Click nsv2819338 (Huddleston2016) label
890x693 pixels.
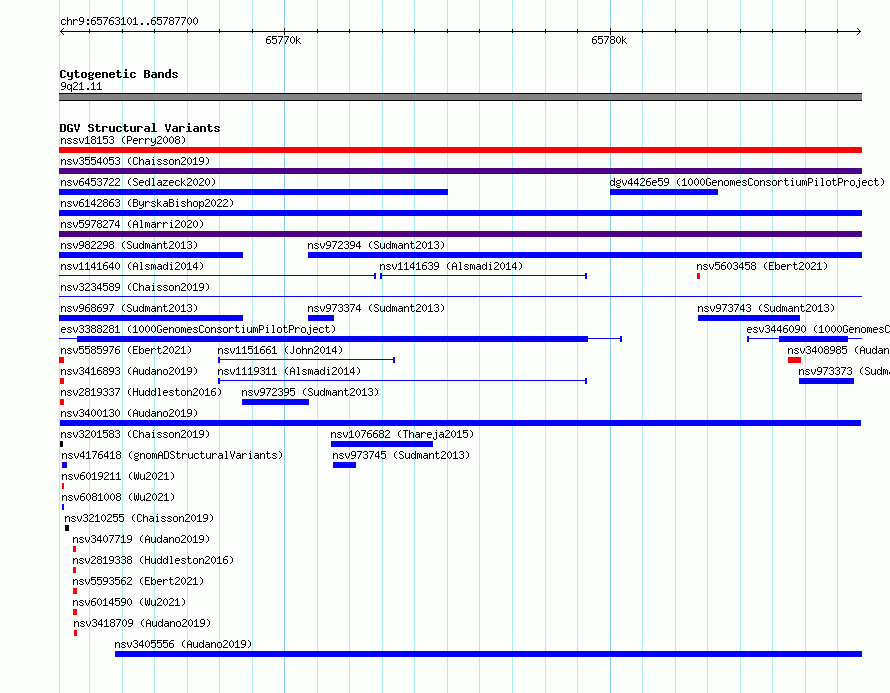(x=153, y=560)
